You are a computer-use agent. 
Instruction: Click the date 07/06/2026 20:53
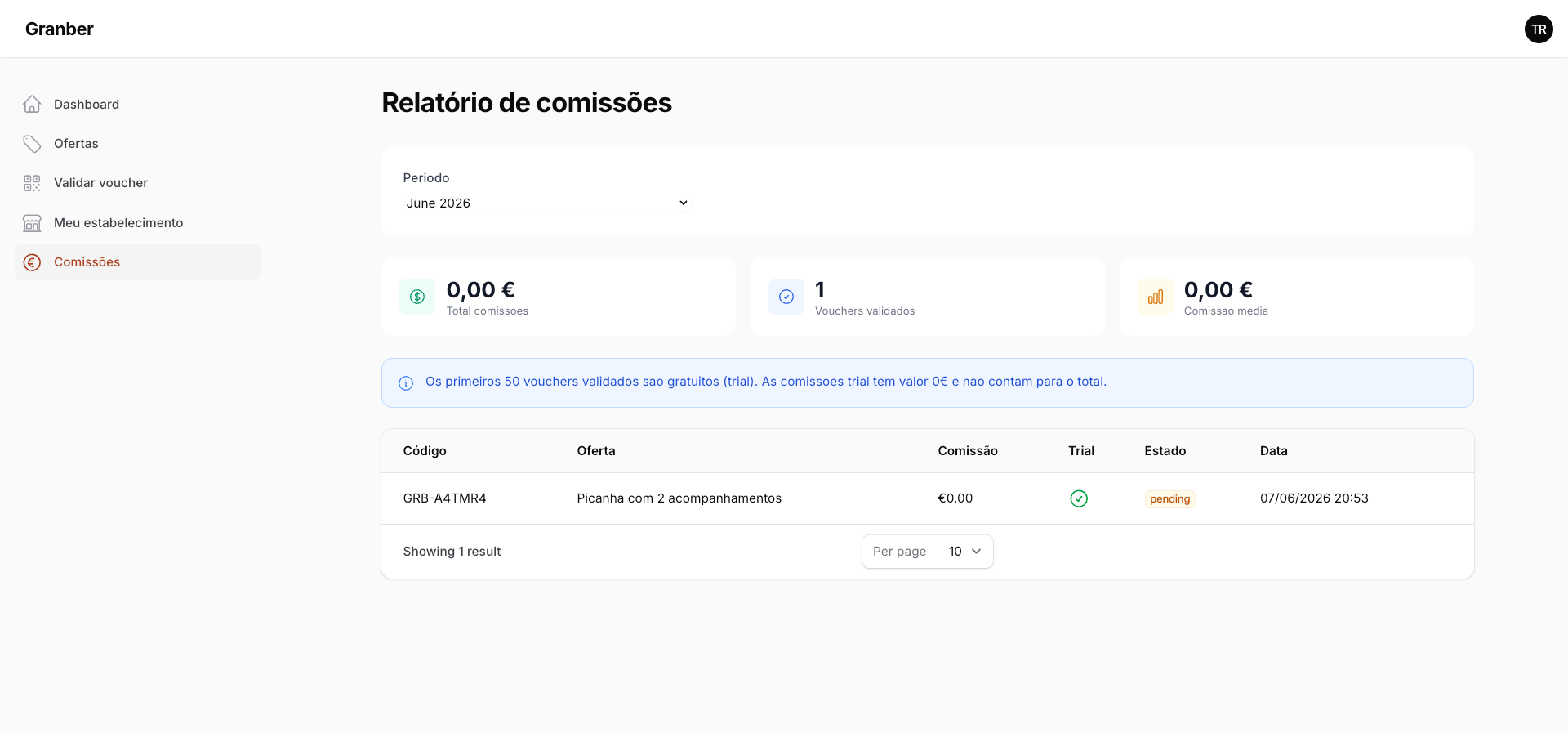pos(1314,498)
